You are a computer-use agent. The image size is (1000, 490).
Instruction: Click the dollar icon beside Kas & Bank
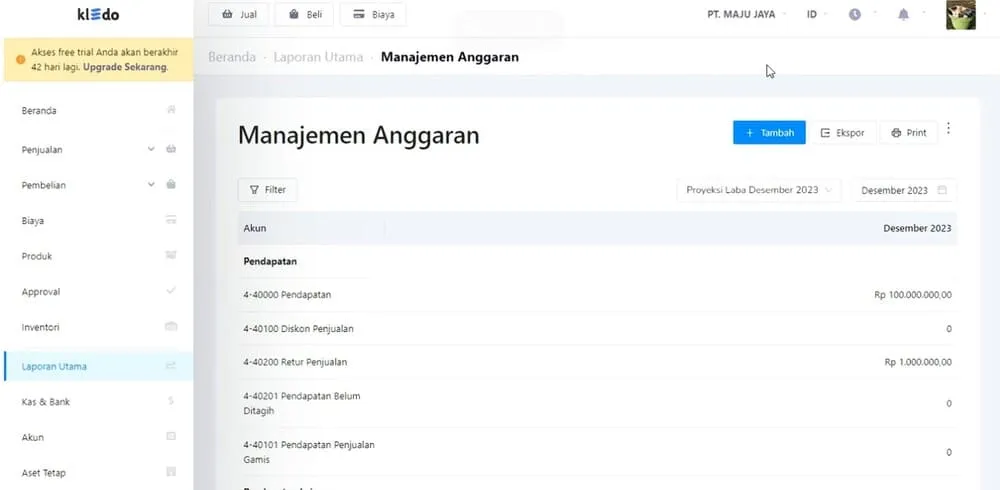[x=171, y=401]
